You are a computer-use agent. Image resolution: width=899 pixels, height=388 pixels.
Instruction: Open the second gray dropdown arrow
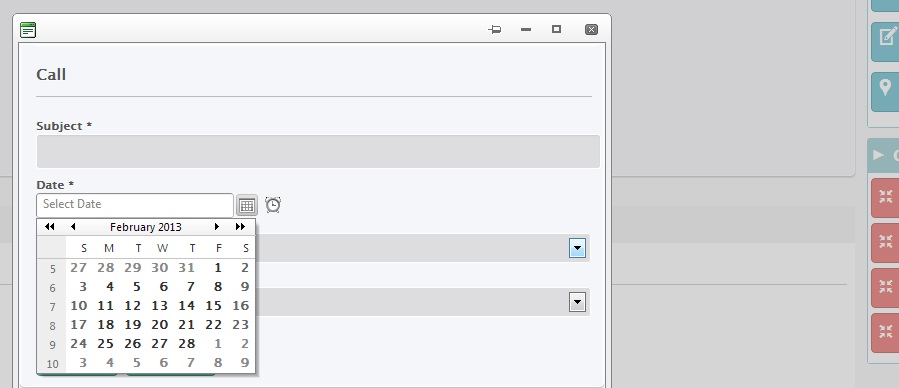pyautogui.click(x=577, y=302)
